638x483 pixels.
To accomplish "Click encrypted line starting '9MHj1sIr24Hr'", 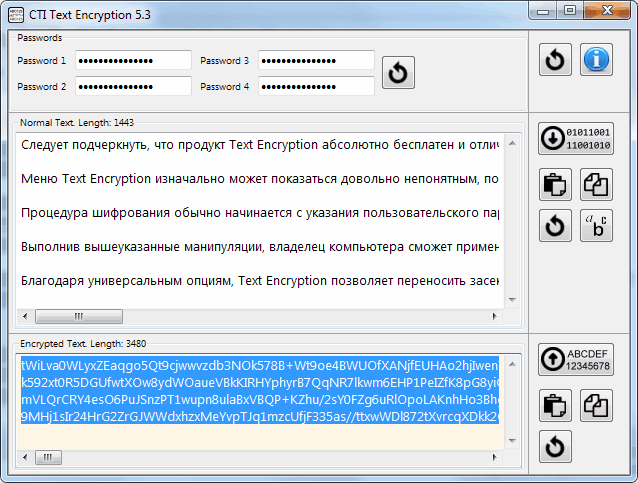I will point(260,416).
